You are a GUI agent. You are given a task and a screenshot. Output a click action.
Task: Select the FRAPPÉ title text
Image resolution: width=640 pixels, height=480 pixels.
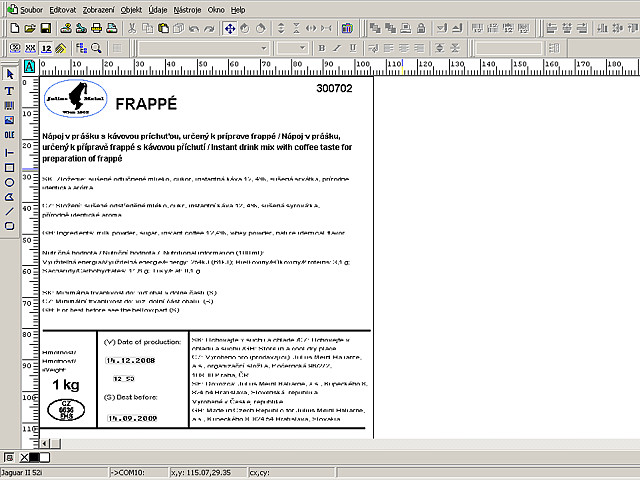tap(146, 104)
